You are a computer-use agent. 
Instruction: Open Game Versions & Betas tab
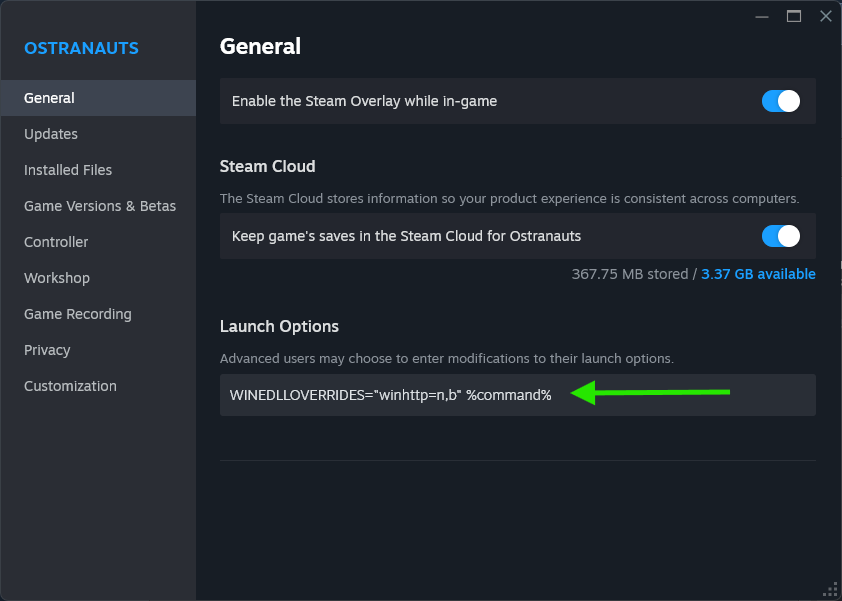tap(98, 206)
